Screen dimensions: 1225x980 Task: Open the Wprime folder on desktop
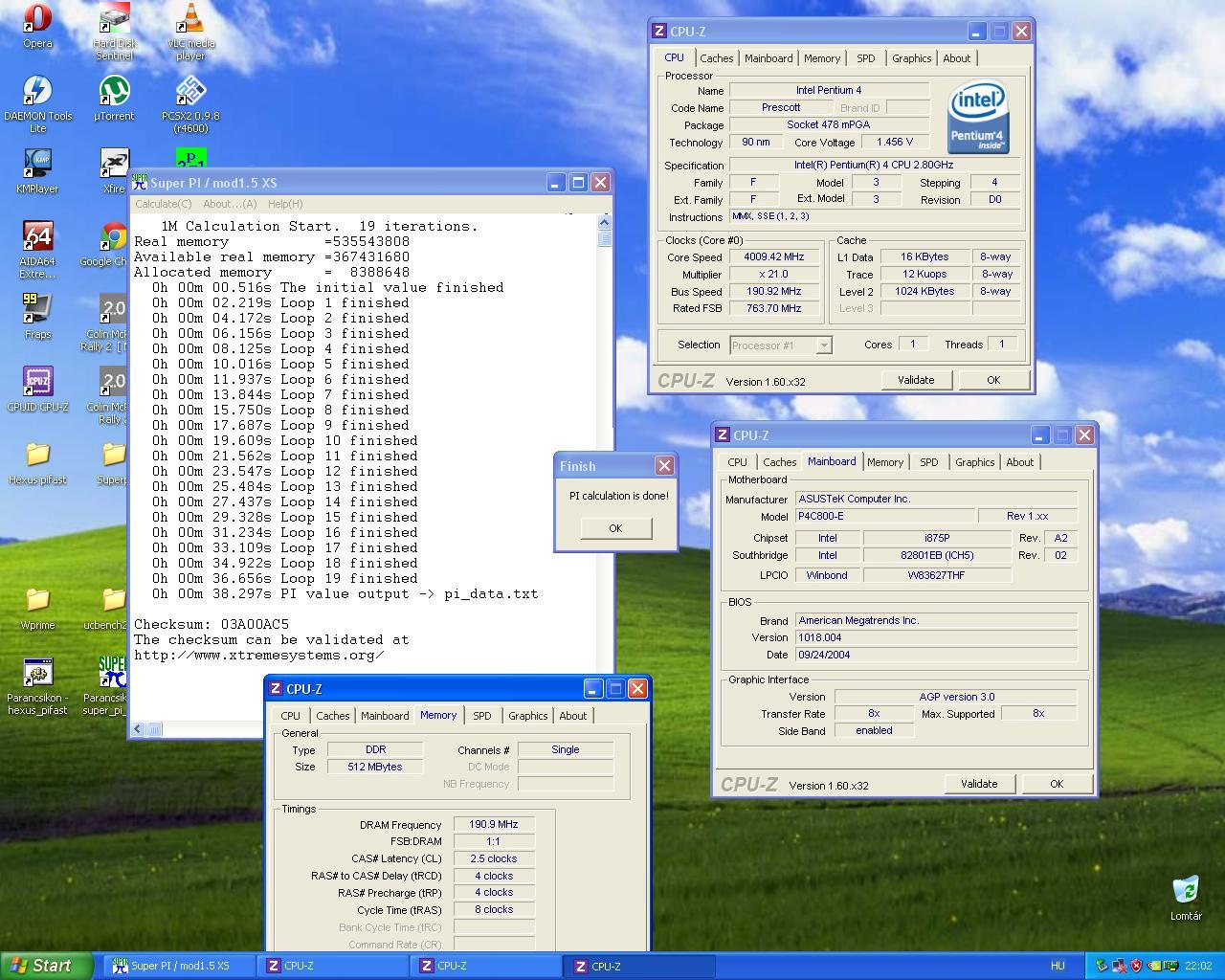[x=37, y=608]
